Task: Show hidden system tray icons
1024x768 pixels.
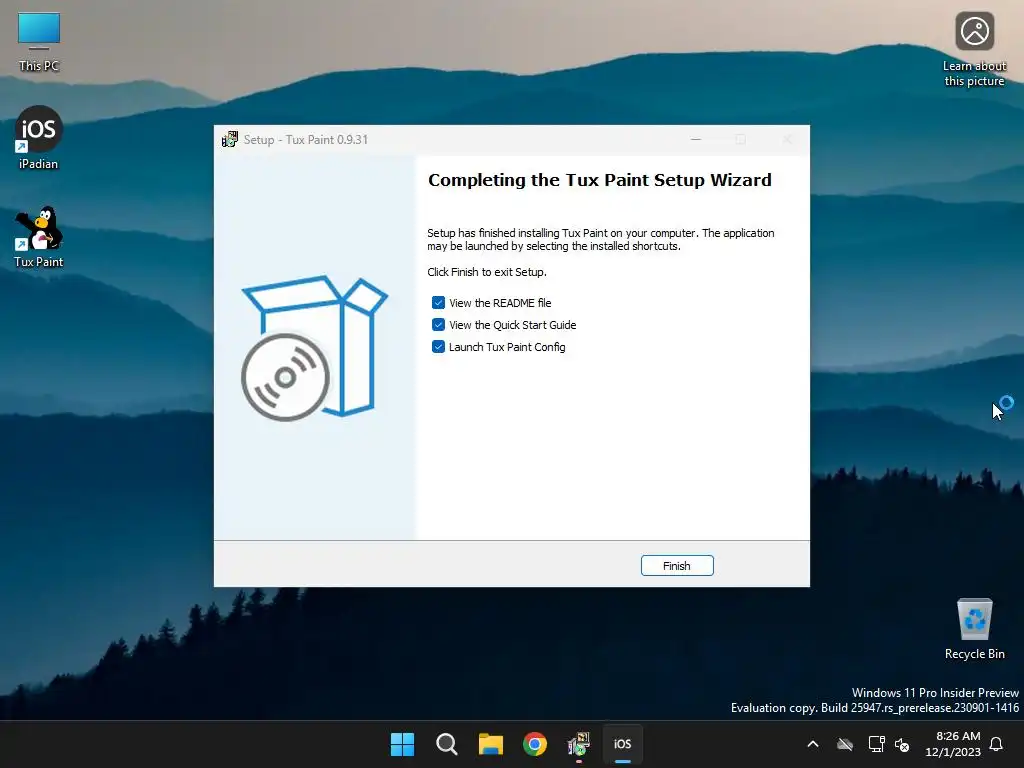Action: click(813, 744)
